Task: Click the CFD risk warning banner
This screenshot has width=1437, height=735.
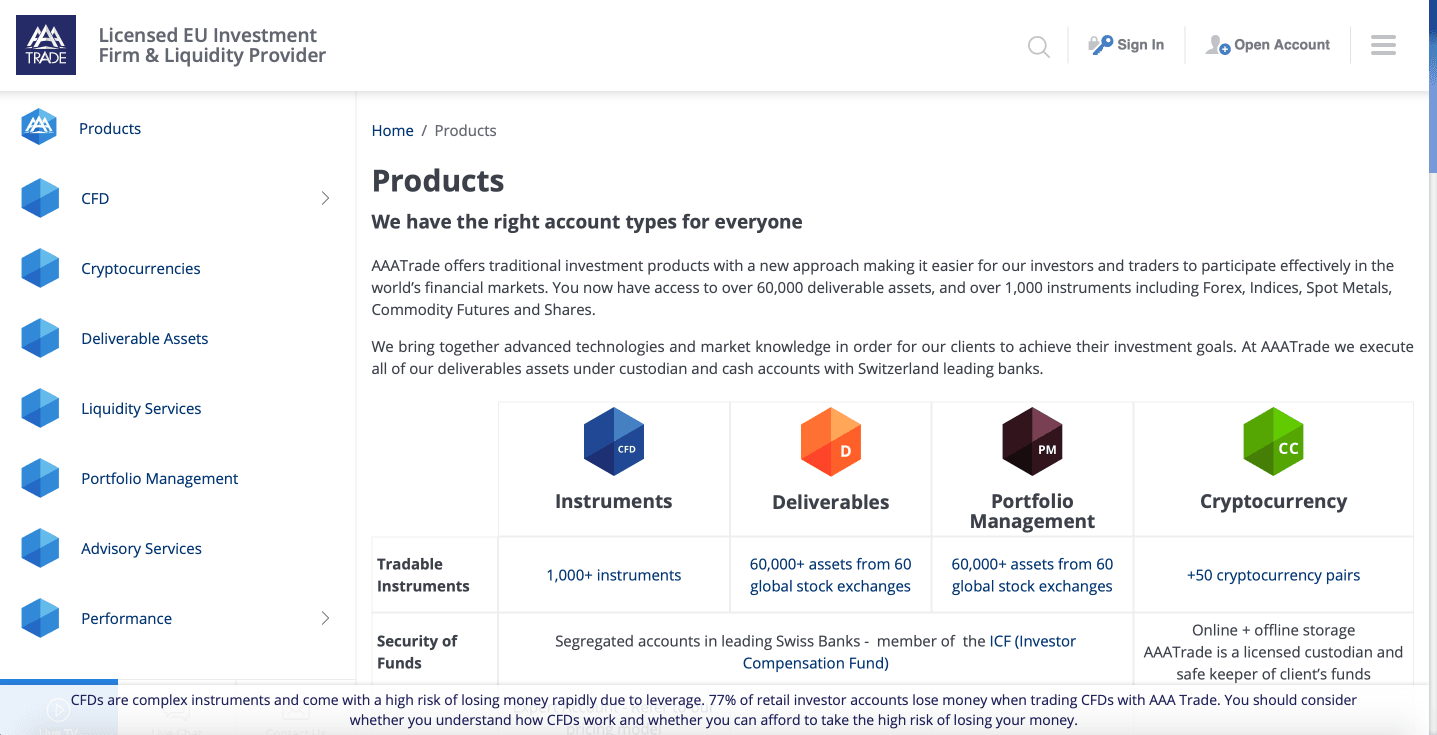Action: (714, 709)
